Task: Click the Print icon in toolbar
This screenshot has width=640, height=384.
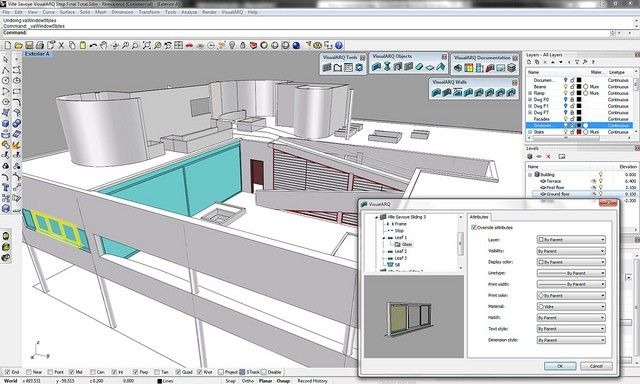Action: click(40, 45)
